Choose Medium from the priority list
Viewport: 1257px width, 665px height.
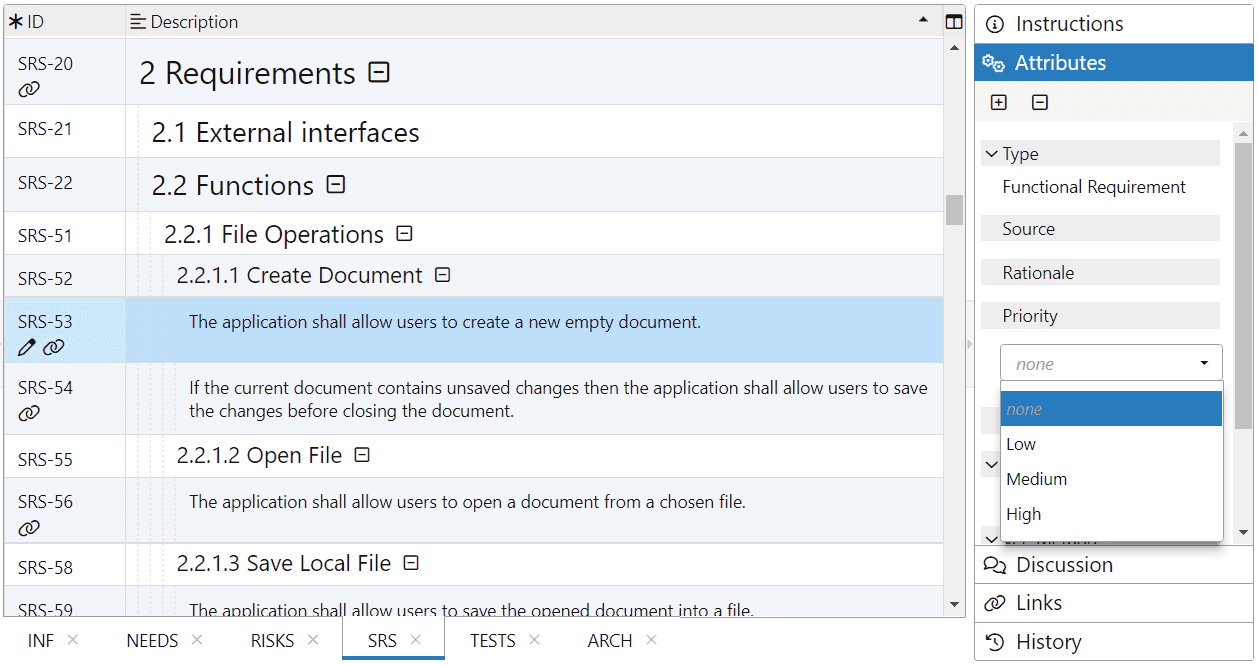coord(1037,479)
